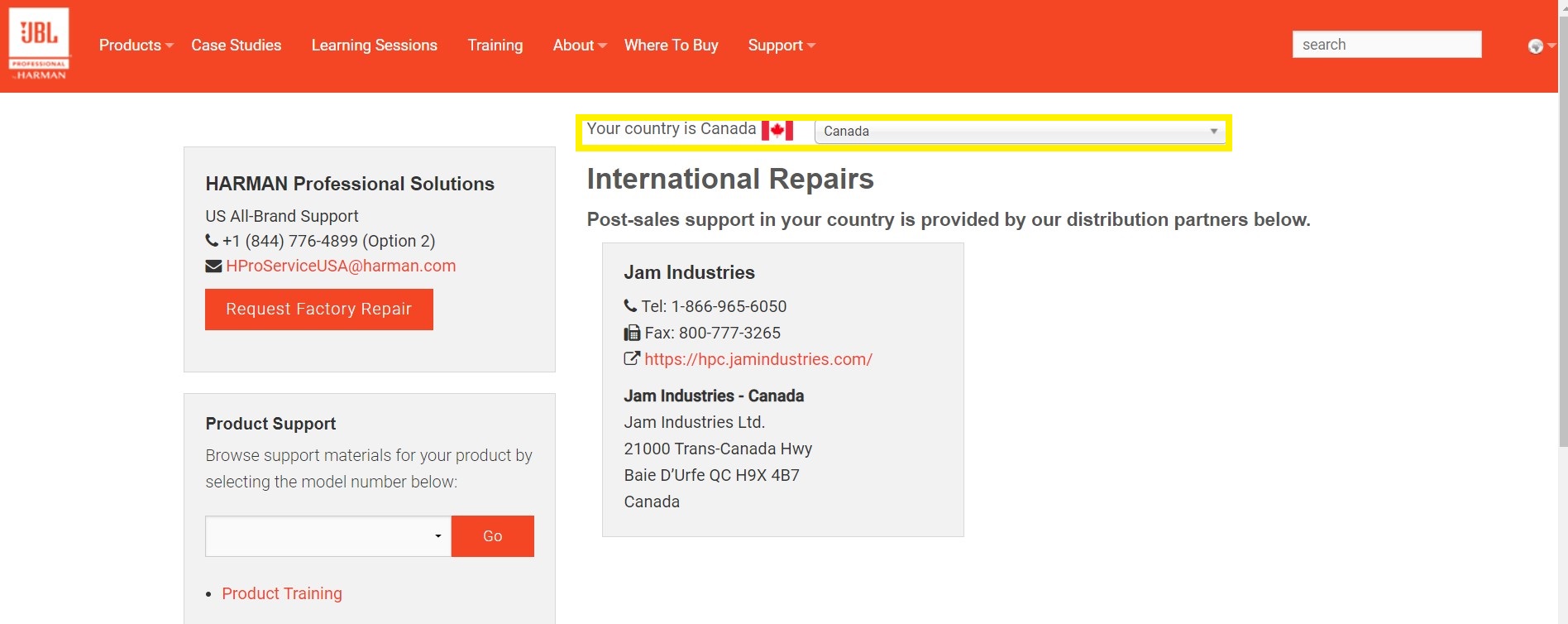Open the Canada country dropdown
This screenshot has width=1568, height=624.
click(1020, 132)
